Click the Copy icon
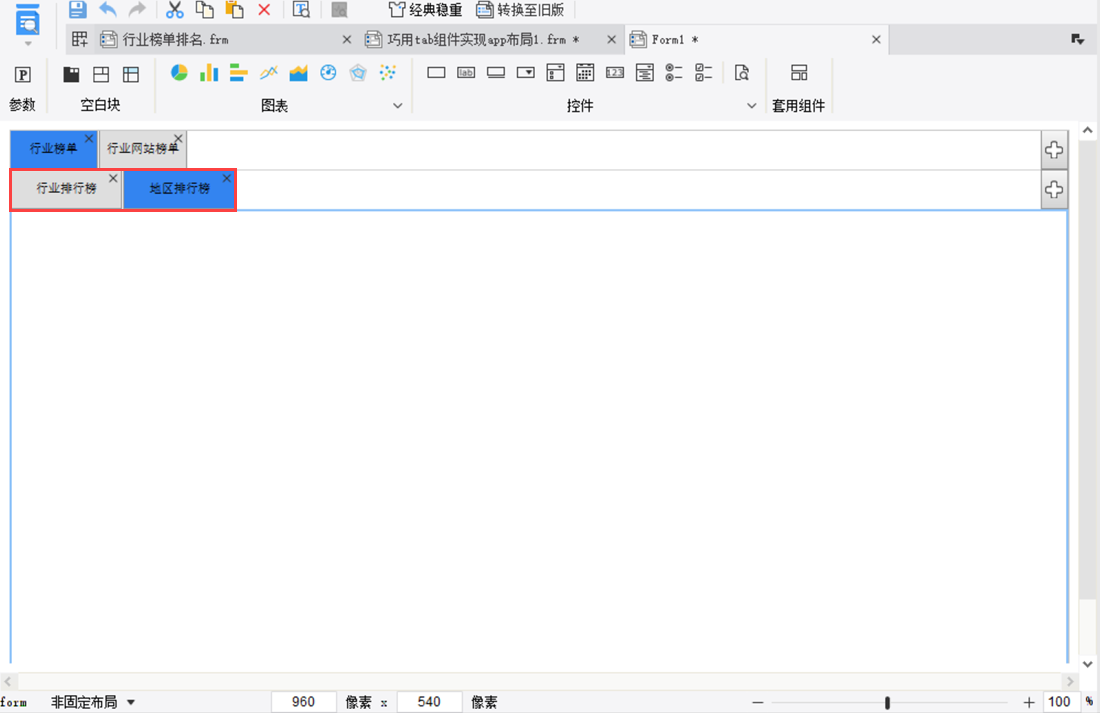The image size is (1100, 713). pyautogui.click(x=204, y=10)
